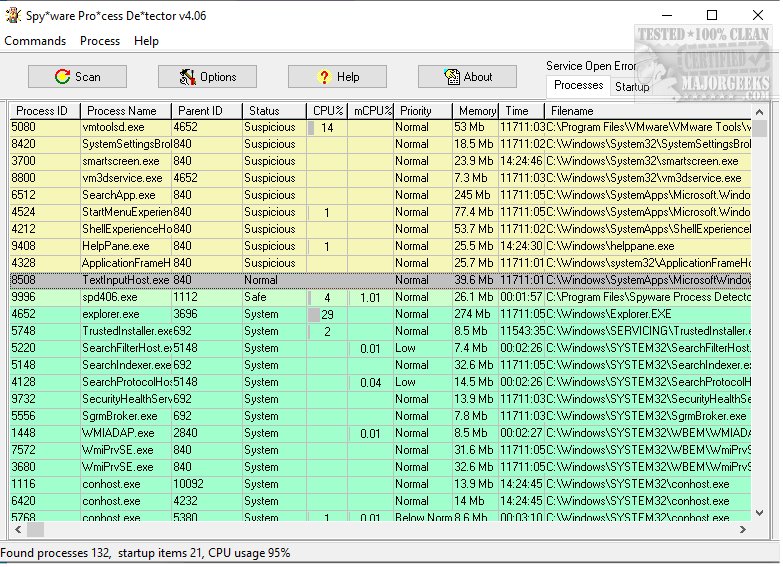Select the TextInputHost.exe process row
This screenshot has width=783, height=567.
(x=380, y=280)
